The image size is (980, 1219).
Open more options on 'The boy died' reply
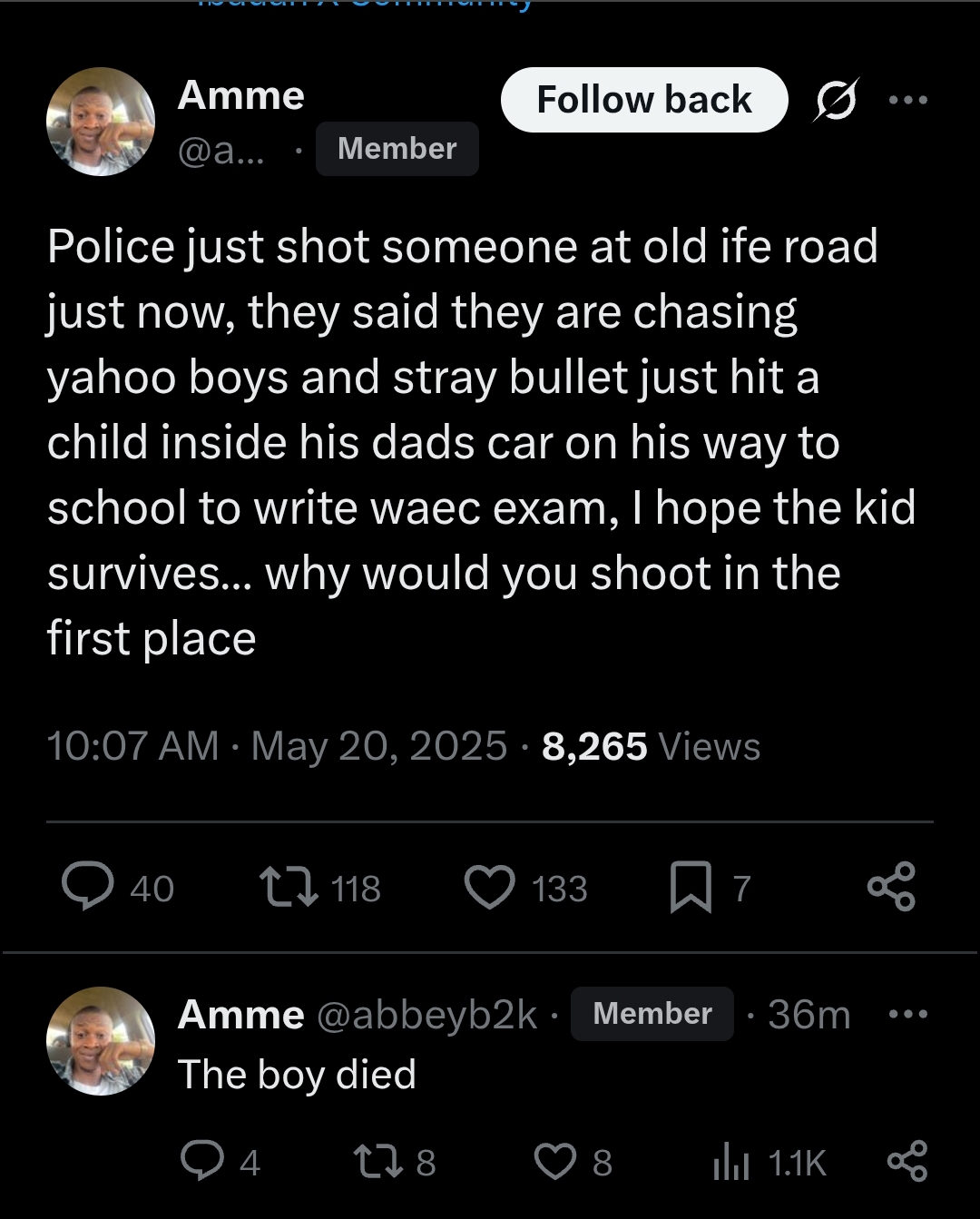tap(908, 1014)
